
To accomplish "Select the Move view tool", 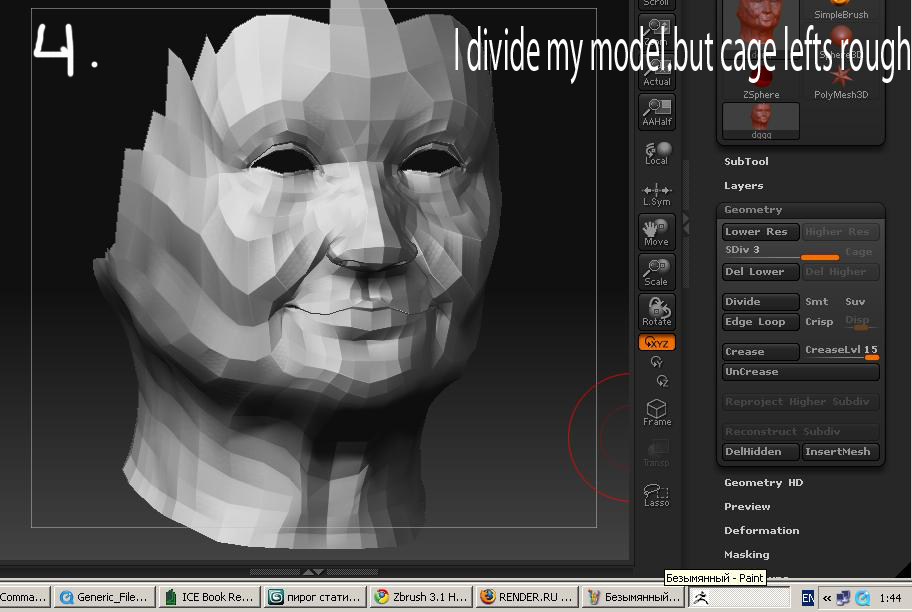I will (657, 232).
